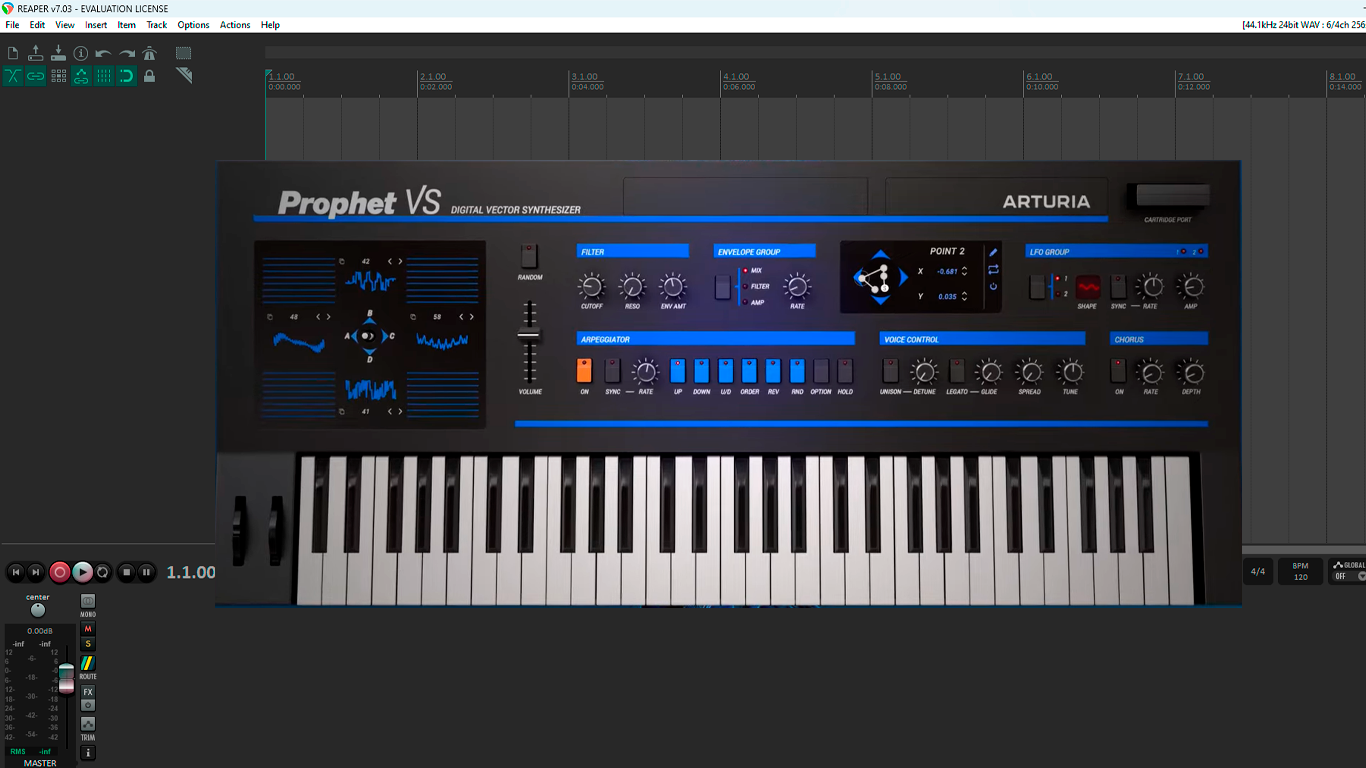The height and width of the screenshot is (768, 1366).
Task: Select Arpeggiator Up mode button
Action: [677, 371]
